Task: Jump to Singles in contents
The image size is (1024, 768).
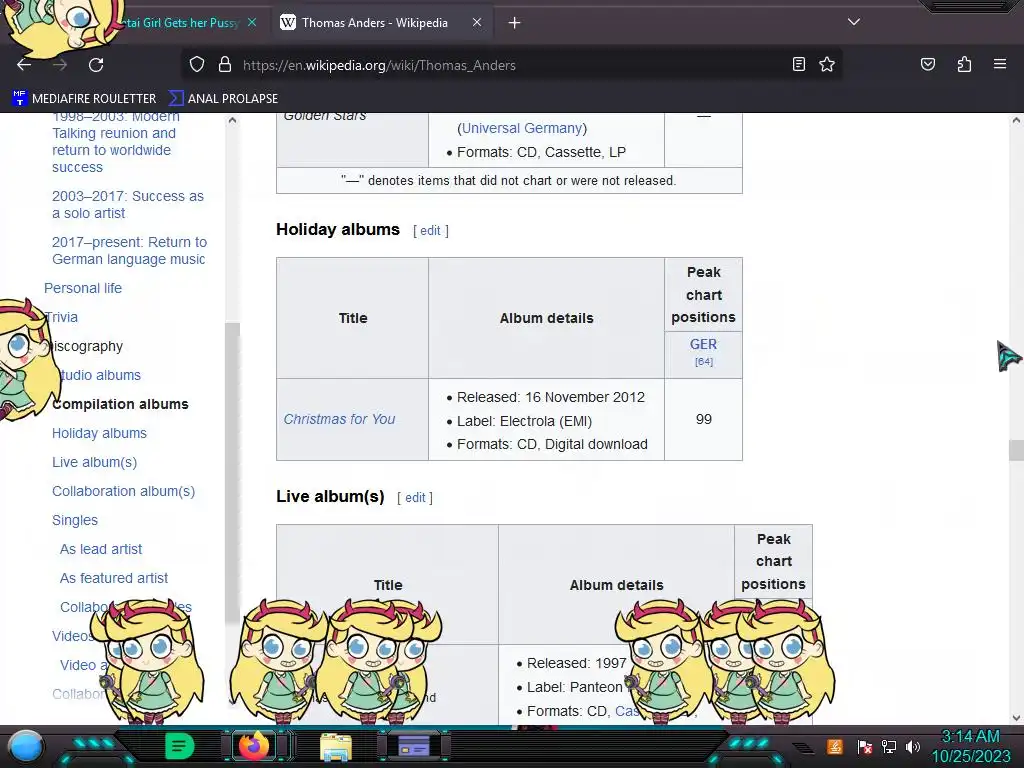Action: click(x=75, y=520)
